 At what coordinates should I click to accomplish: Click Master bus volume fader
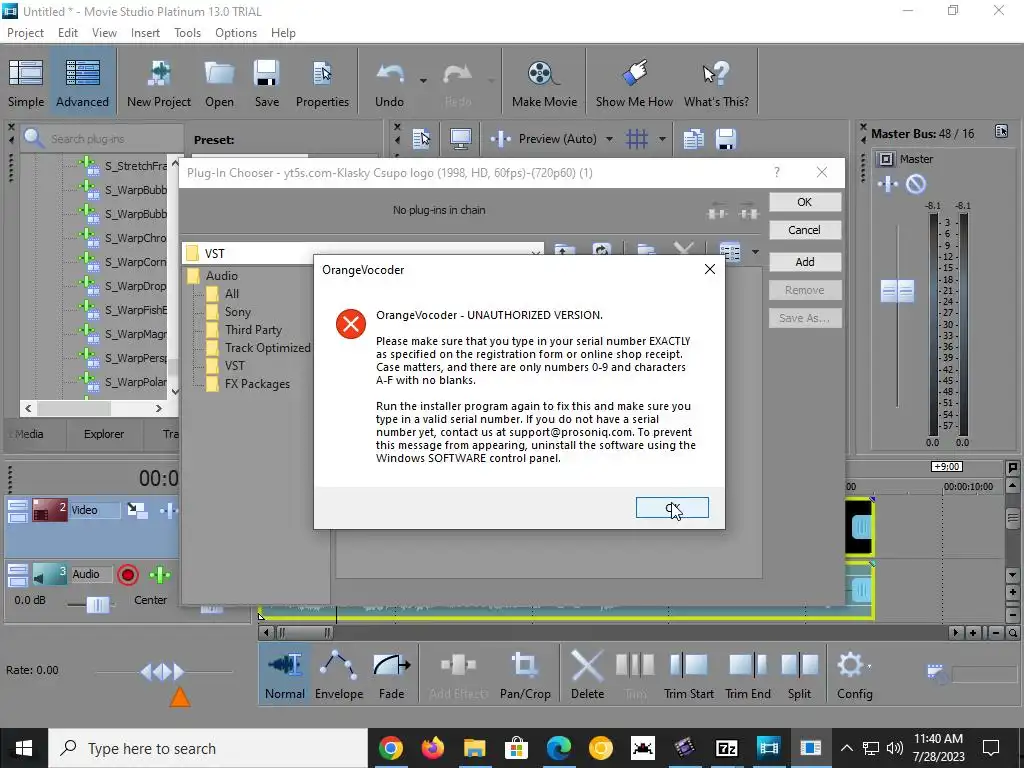pyautogui.click(x=897, y=291)
